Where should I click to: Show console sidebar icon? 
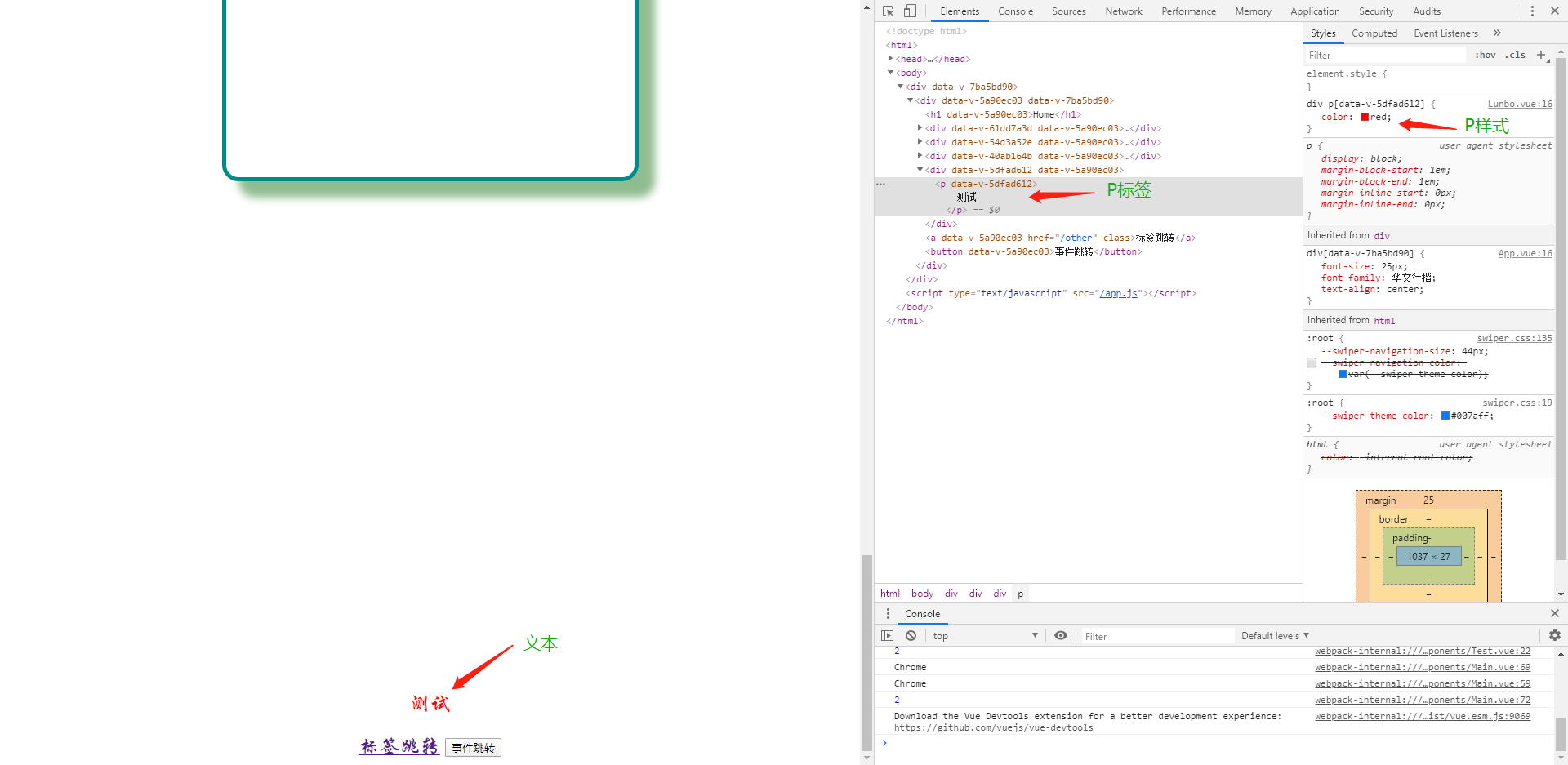(888, 636)
